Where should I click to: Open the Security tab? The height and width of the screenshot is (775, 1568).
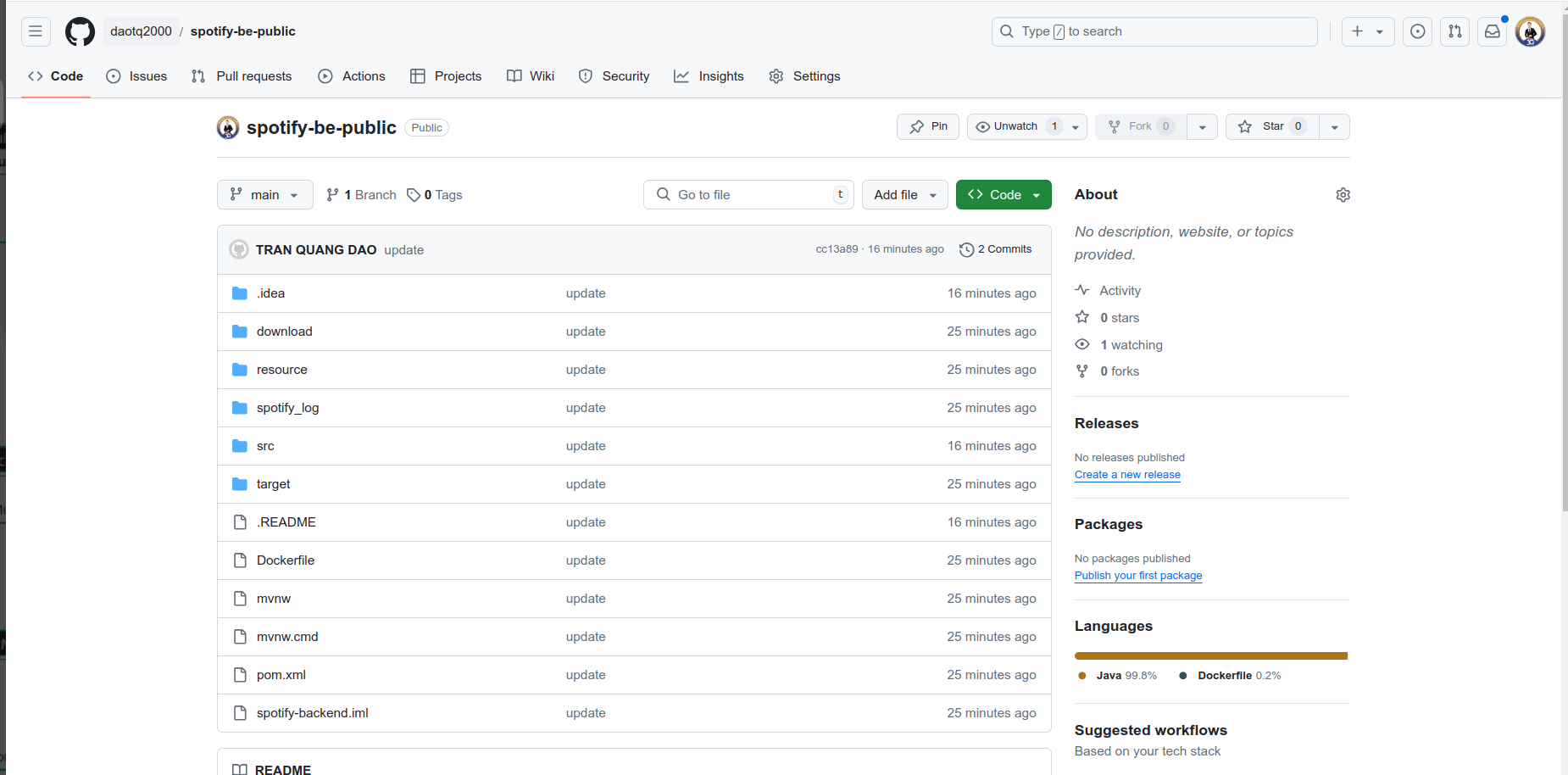(614, 76)
